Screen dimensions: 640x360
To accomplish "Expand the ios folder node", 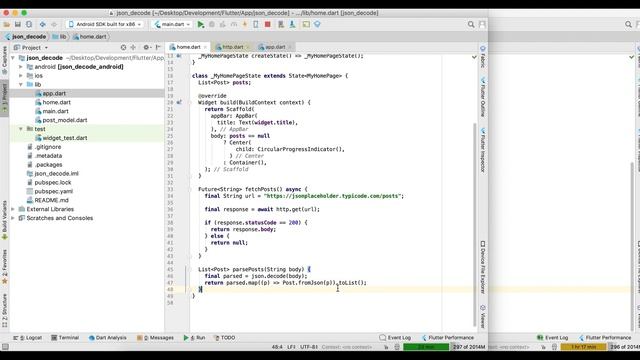I will [21, 76].
